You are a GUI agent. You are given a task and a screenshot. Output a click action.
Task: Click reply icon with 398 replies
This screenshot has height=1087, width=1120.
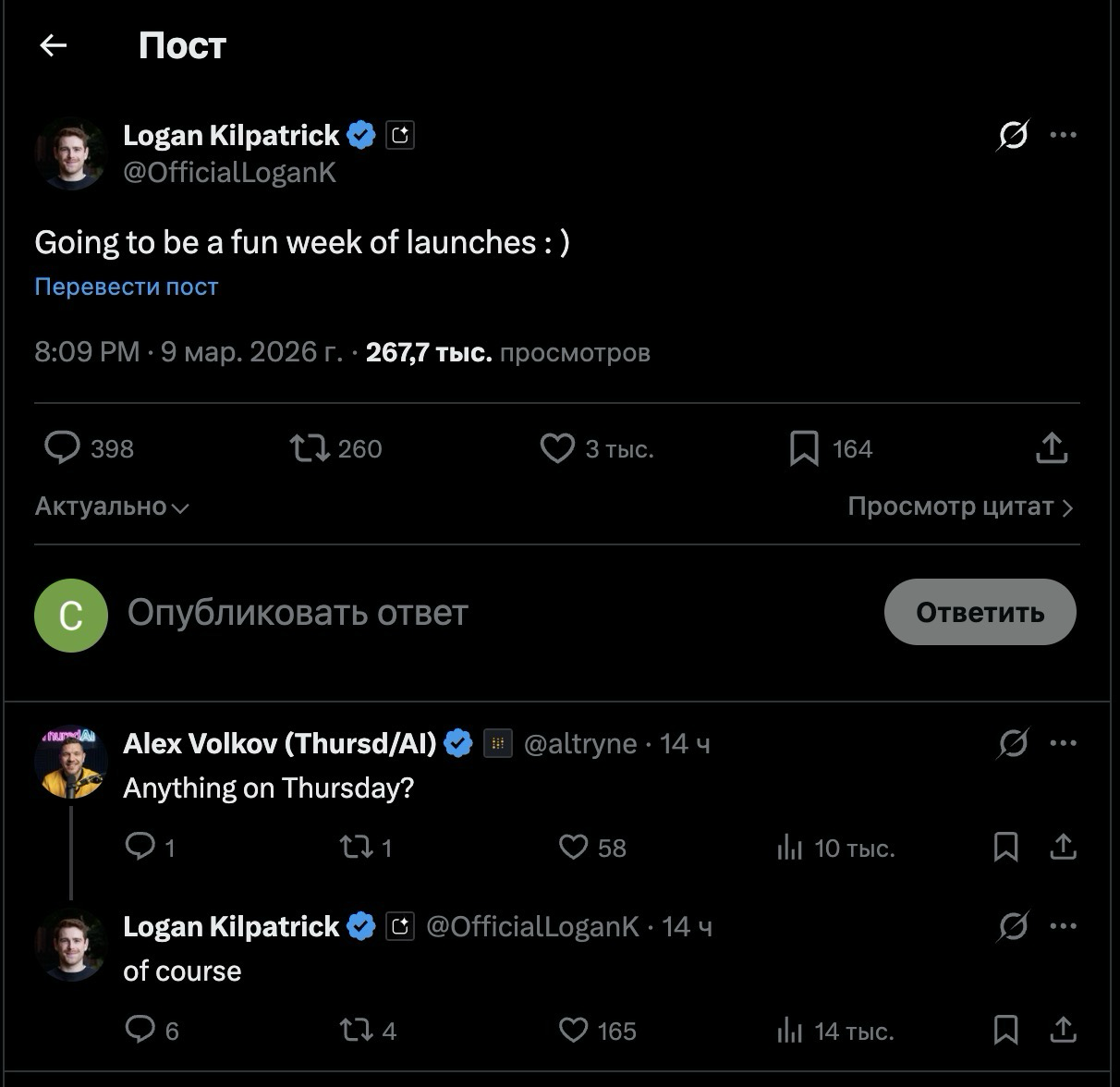63,448
